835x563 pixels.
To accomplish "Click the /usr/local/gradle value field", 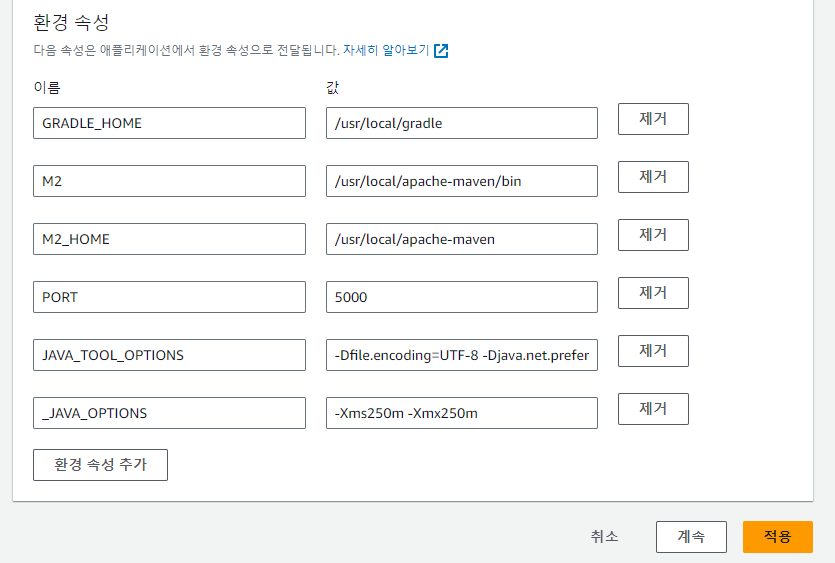I will [x=461, y=123].
